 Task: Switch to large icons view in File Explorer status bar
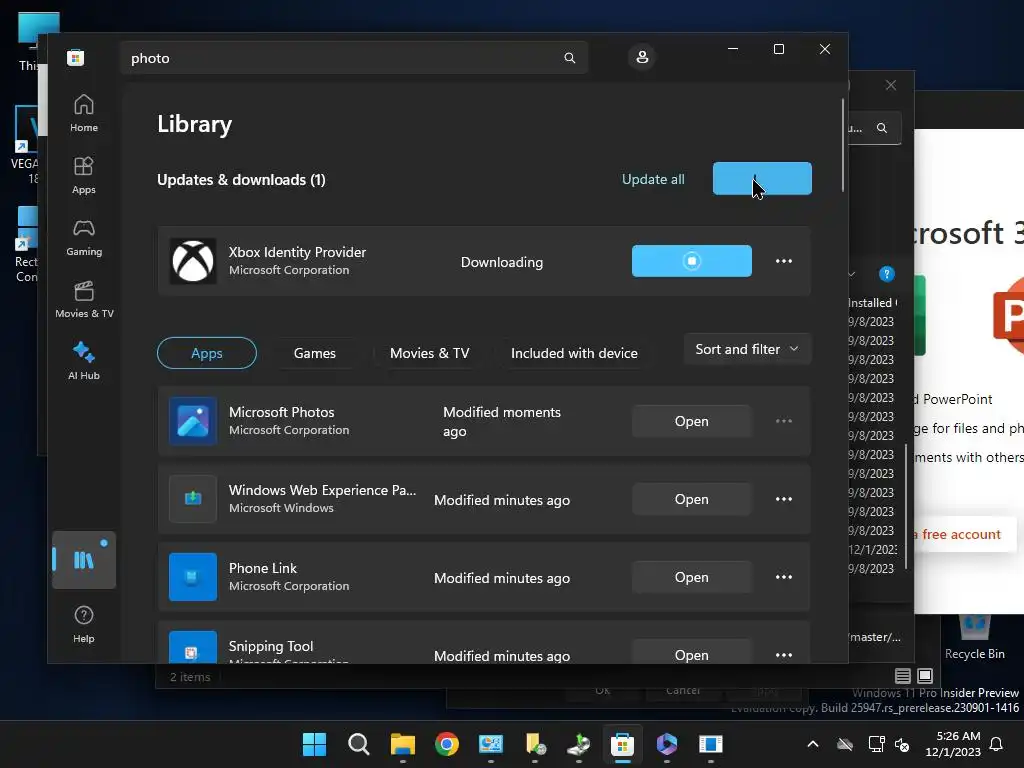point(925,676)
